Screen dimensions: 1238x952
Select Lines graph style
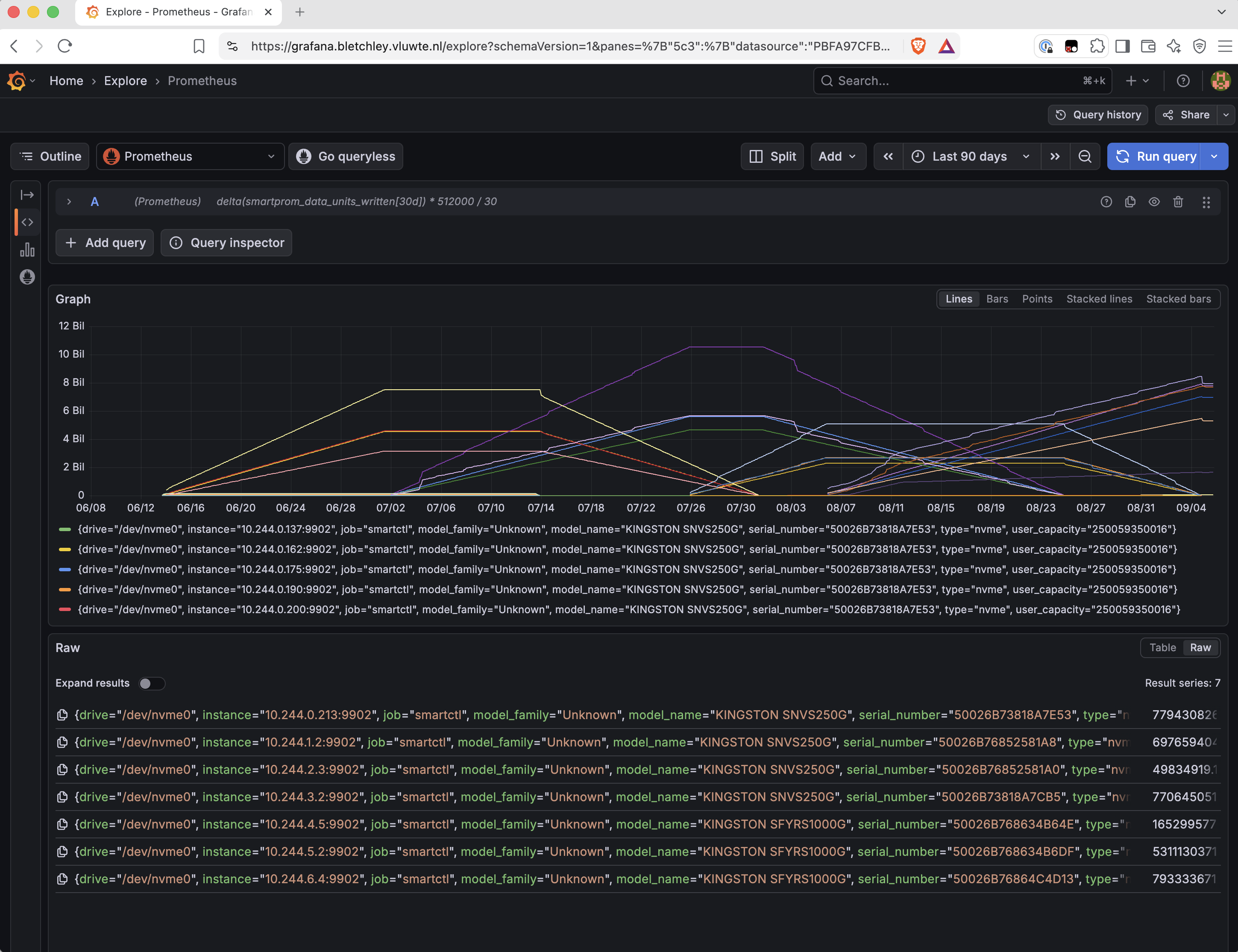[x=959, y=299]
